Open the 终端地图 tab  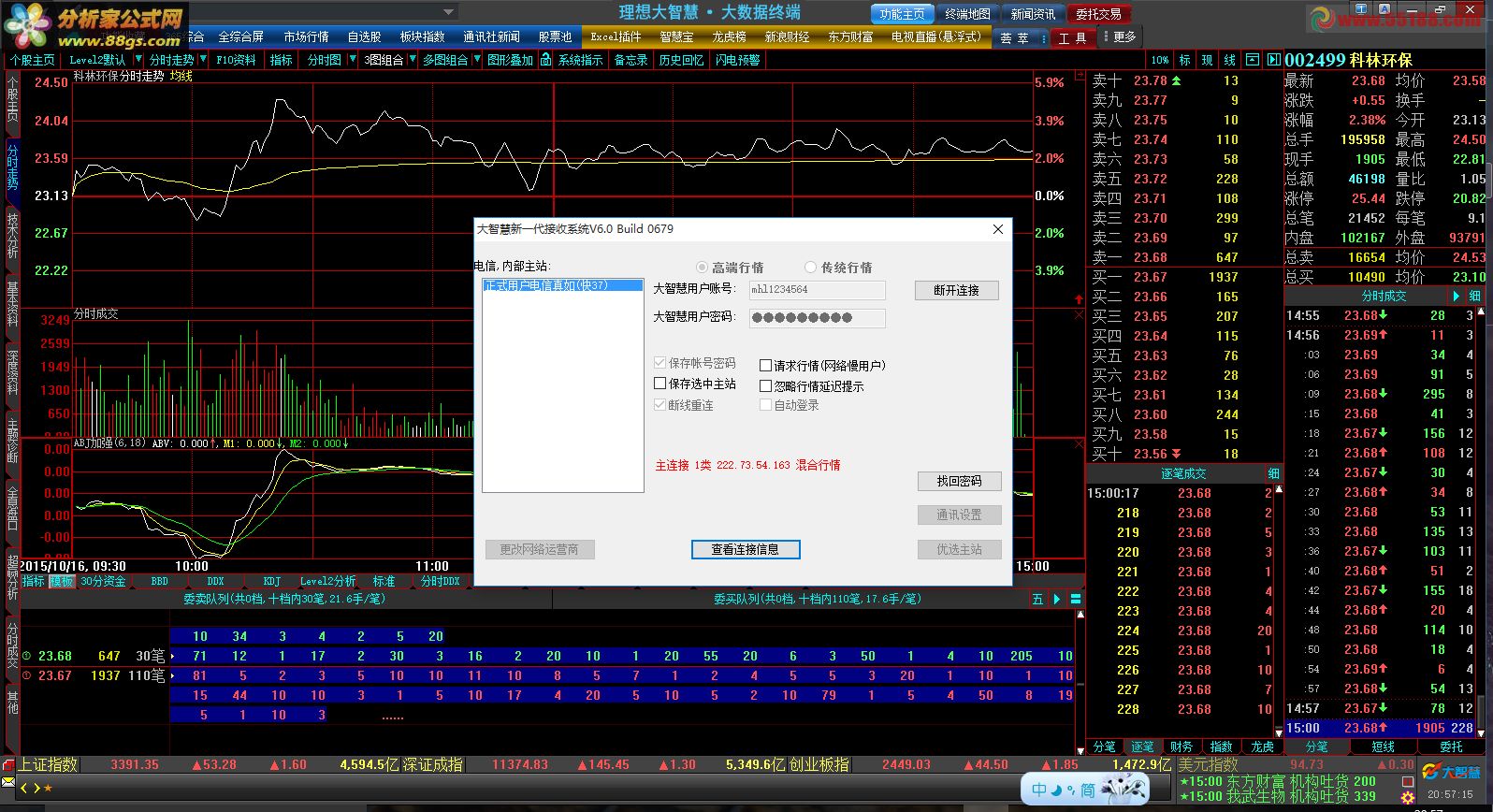click(x=967, y=14)
